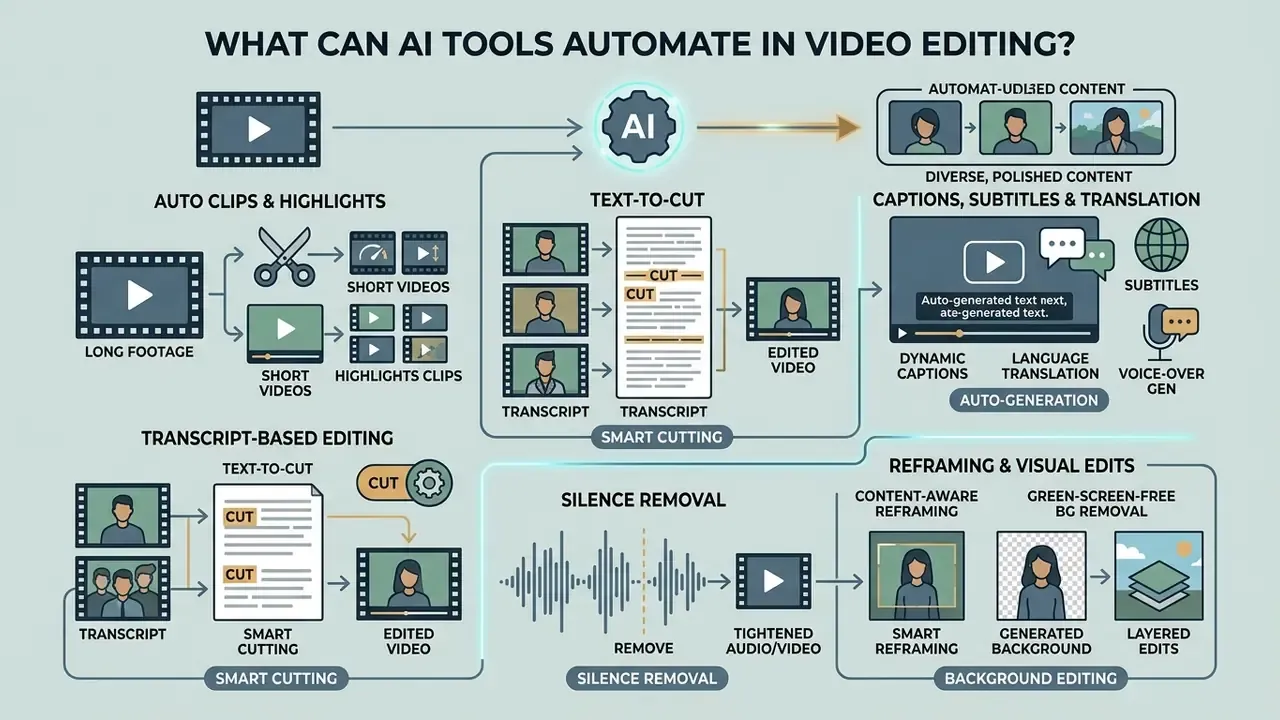Click the Silence Removal pill label
Screen dimensions: 1280x720
point(647,678)
